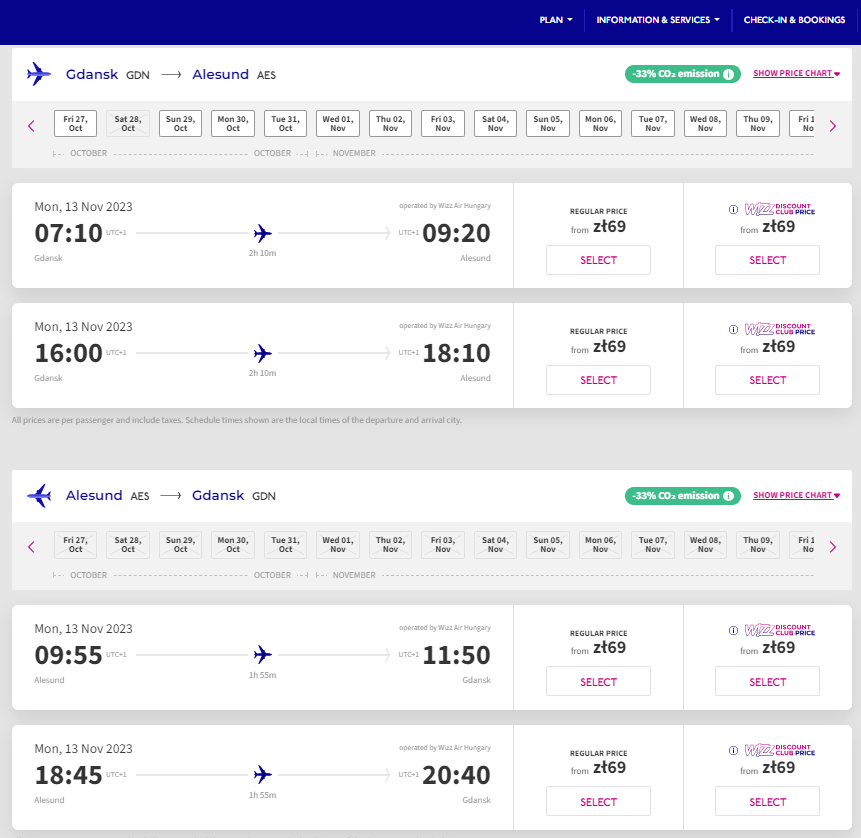The height and width of the screenshot is (838, 861).
Task: Expand INFORMATION & SERVICES dropdown
Action: [x=658, y=20]
